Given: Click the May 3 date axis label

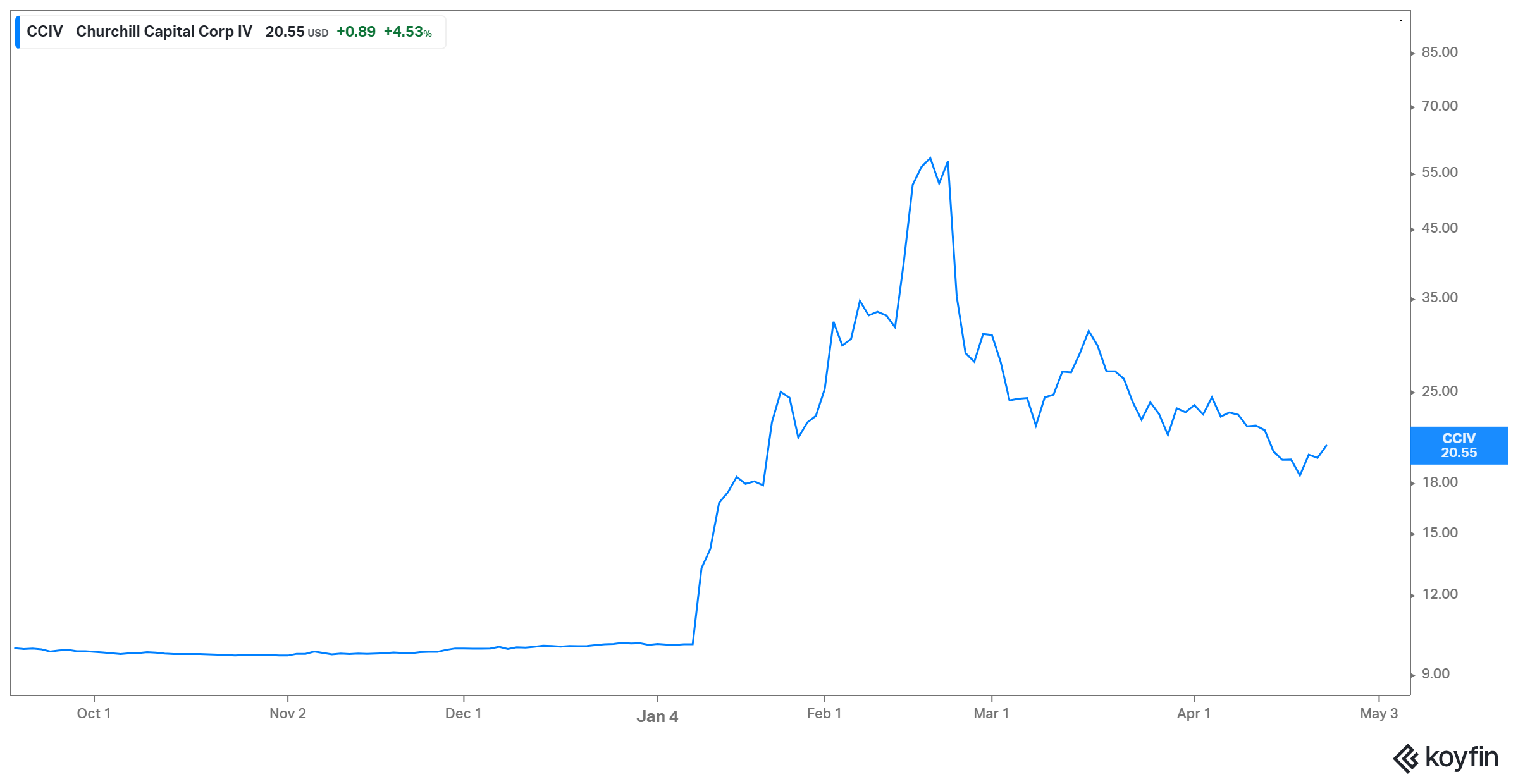Looking at the screenshot, I should (x=1379, y=713).
